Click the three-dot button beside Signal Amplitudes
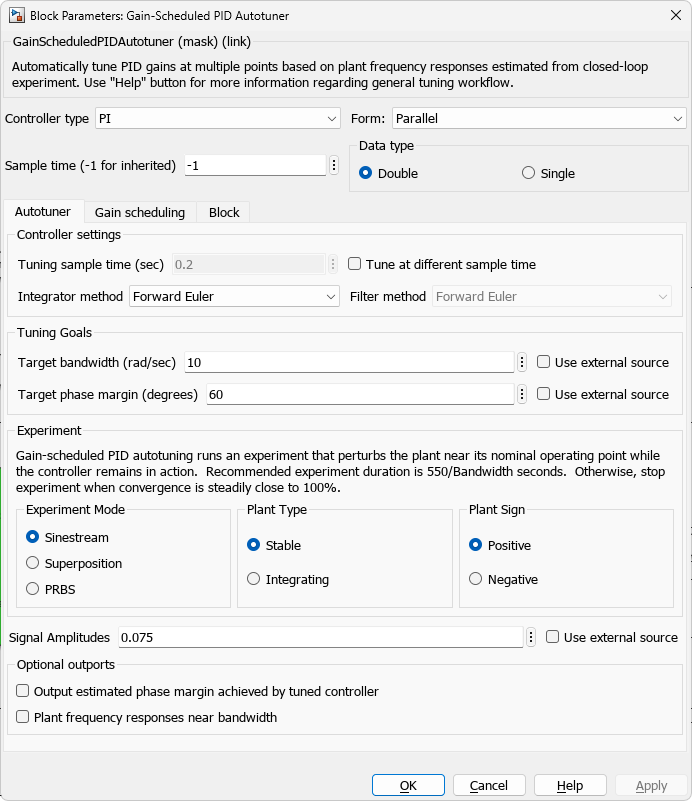The width and height of the screenshot is (692, 801). 531,637
